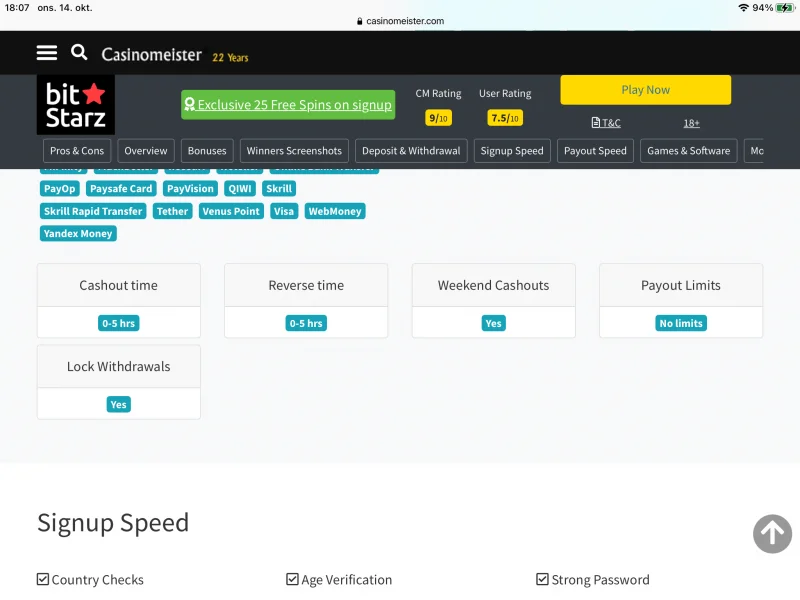The image size is (800, 600).
Task: Jump to Bonuses section
Action: pos(207,151)
